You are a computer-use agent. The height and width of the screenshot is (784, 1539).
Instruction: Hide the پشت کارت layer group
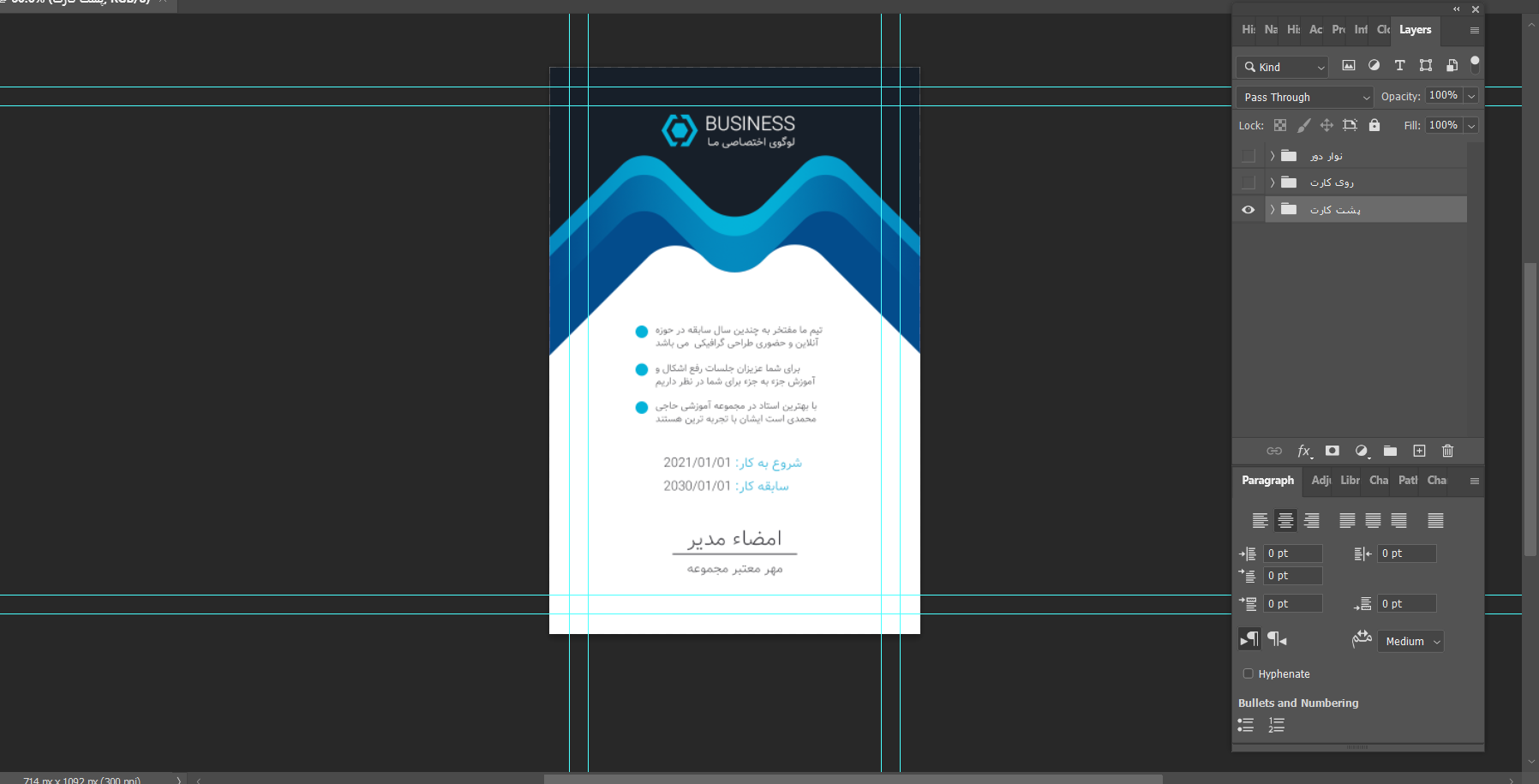(x=1248, y=210)
